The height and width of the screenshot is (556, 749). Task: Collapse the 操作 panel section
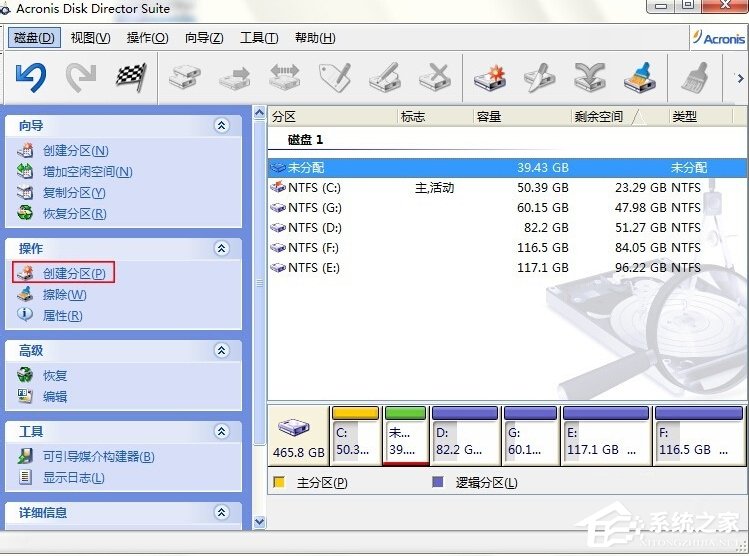point(222,248)
